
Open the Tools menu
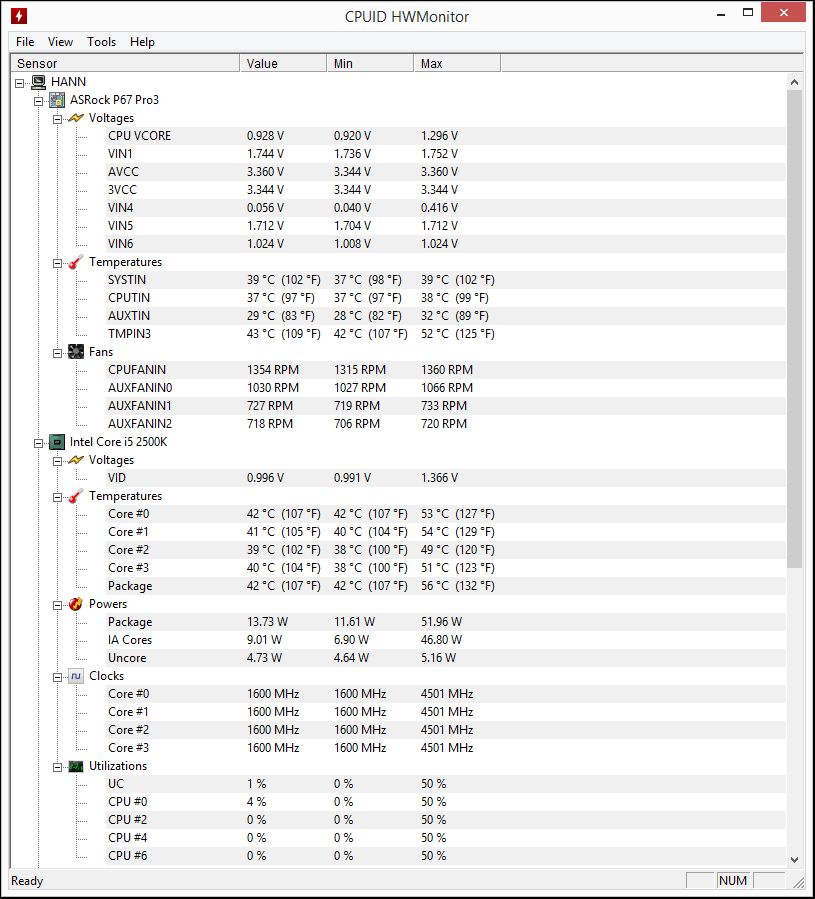click(101, 42)
